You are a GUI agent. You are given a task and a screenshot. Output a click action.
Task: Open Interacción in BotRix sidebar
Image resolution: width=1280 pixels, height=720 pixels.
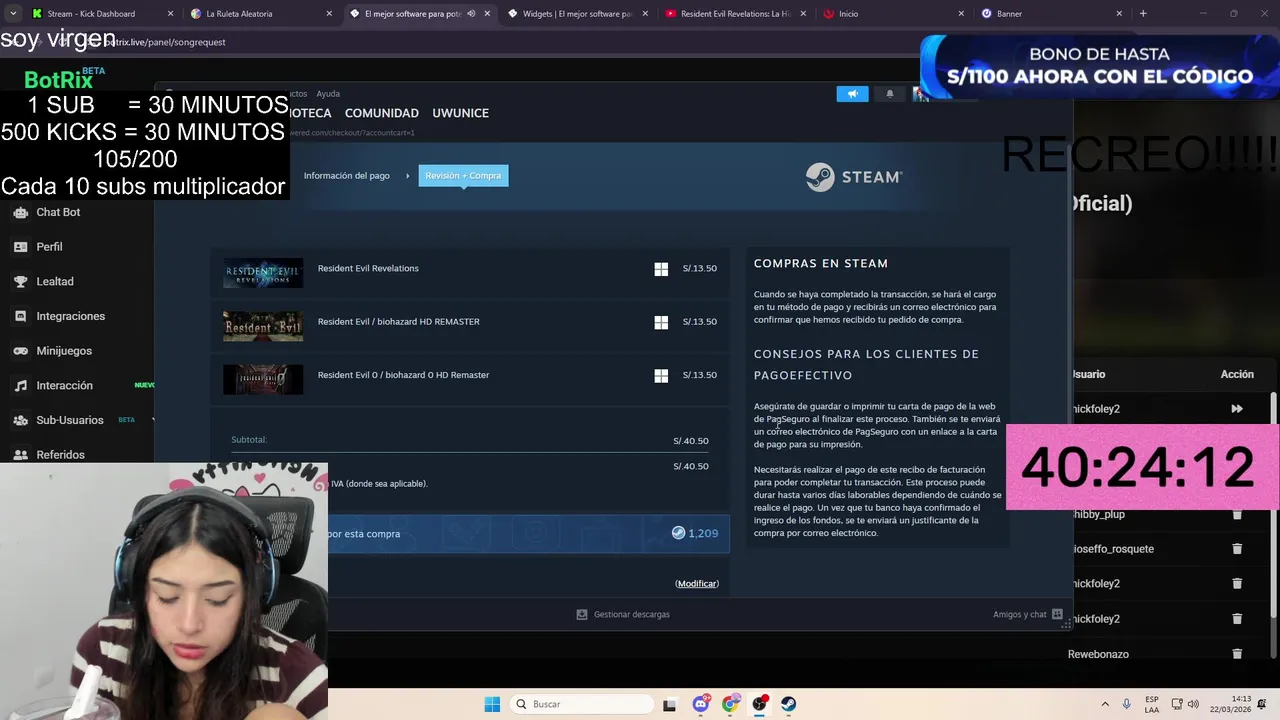tap(64, 386)
